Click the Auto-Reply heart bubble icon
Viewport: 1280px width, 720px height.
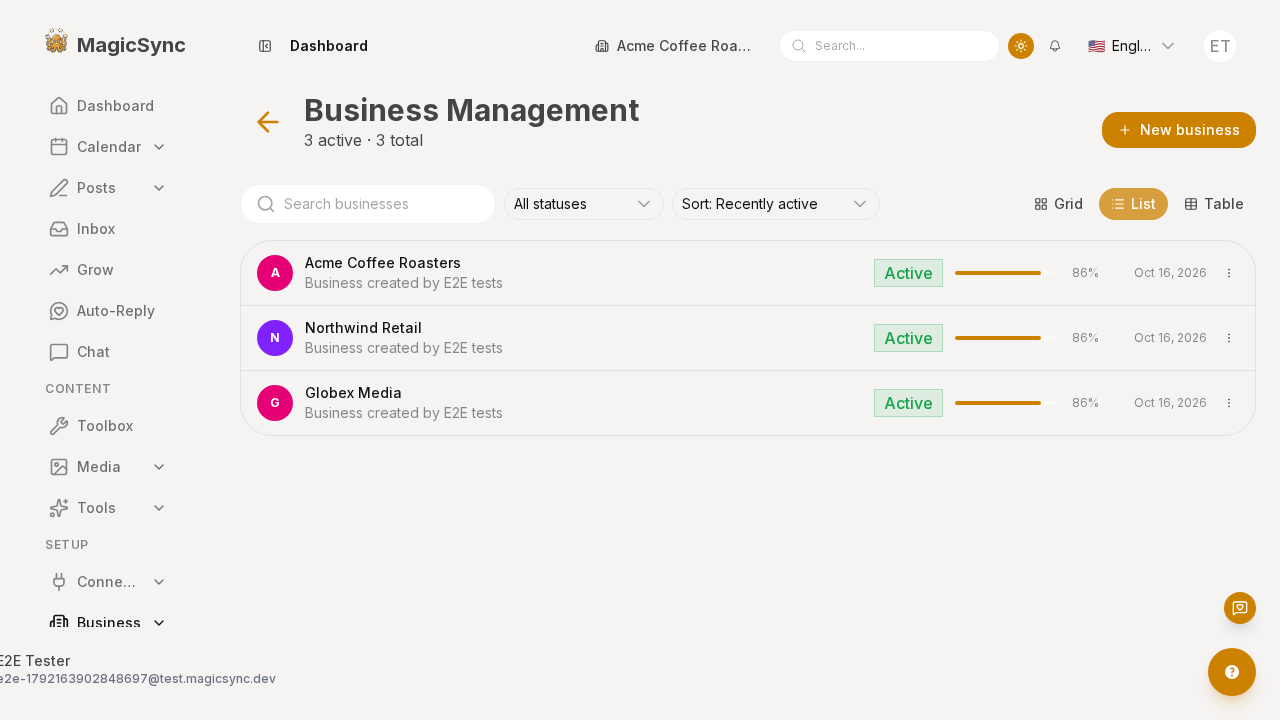[x=59, y=311]
